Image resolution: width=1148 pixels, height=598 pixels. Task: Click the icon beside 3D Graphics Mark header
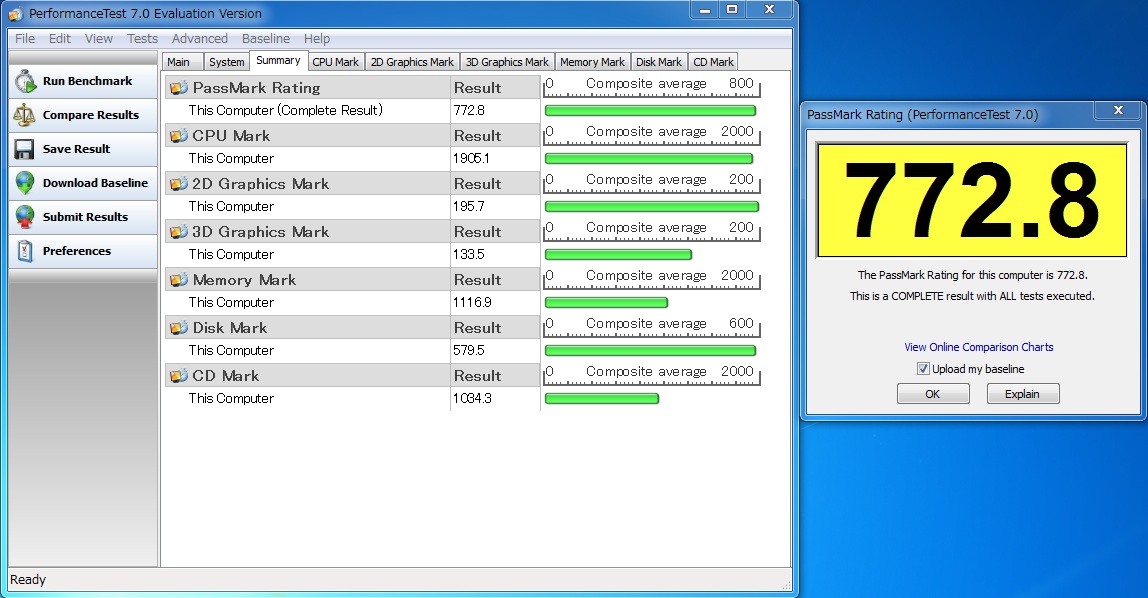tap(179, 232)
